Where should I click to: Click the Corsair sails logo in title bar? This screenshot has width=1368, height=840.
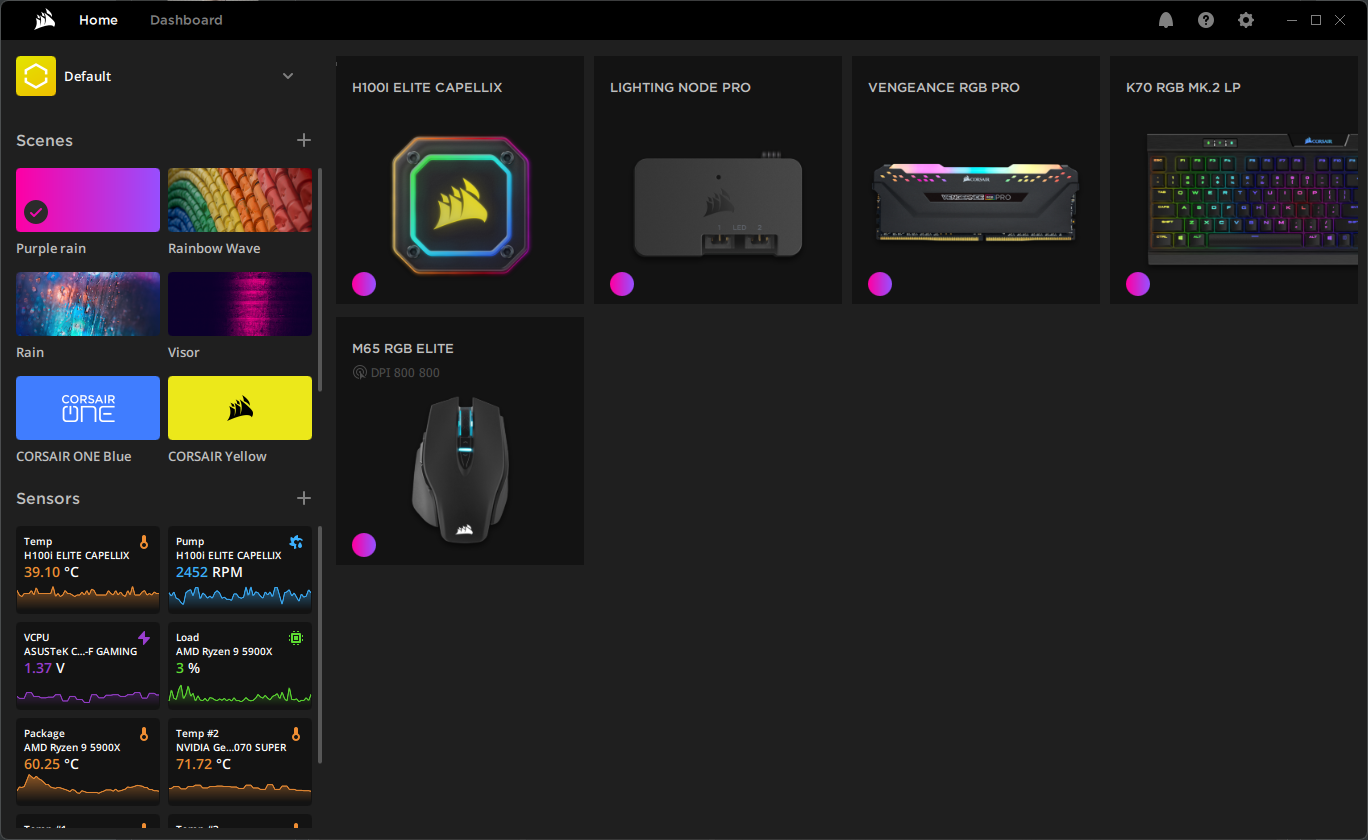[44, 20]
